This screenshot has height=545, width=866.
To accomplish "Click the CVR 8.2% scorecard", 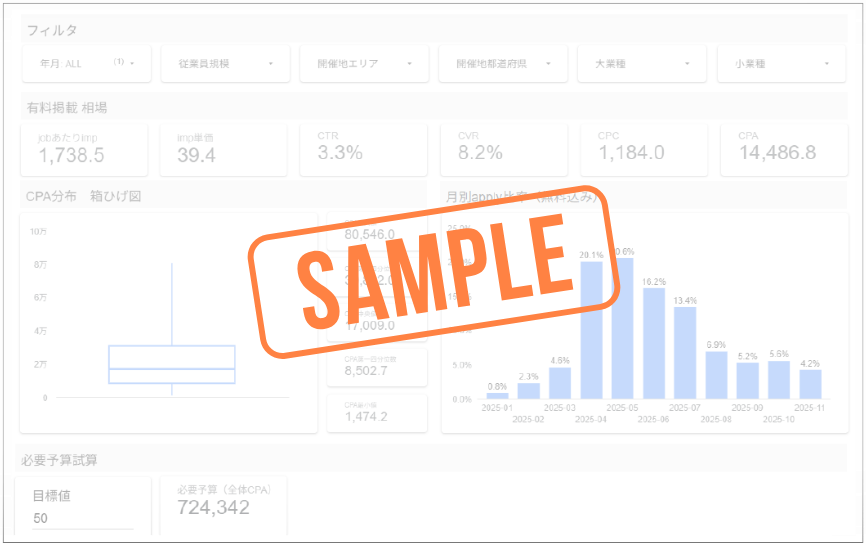I will 504,148.
